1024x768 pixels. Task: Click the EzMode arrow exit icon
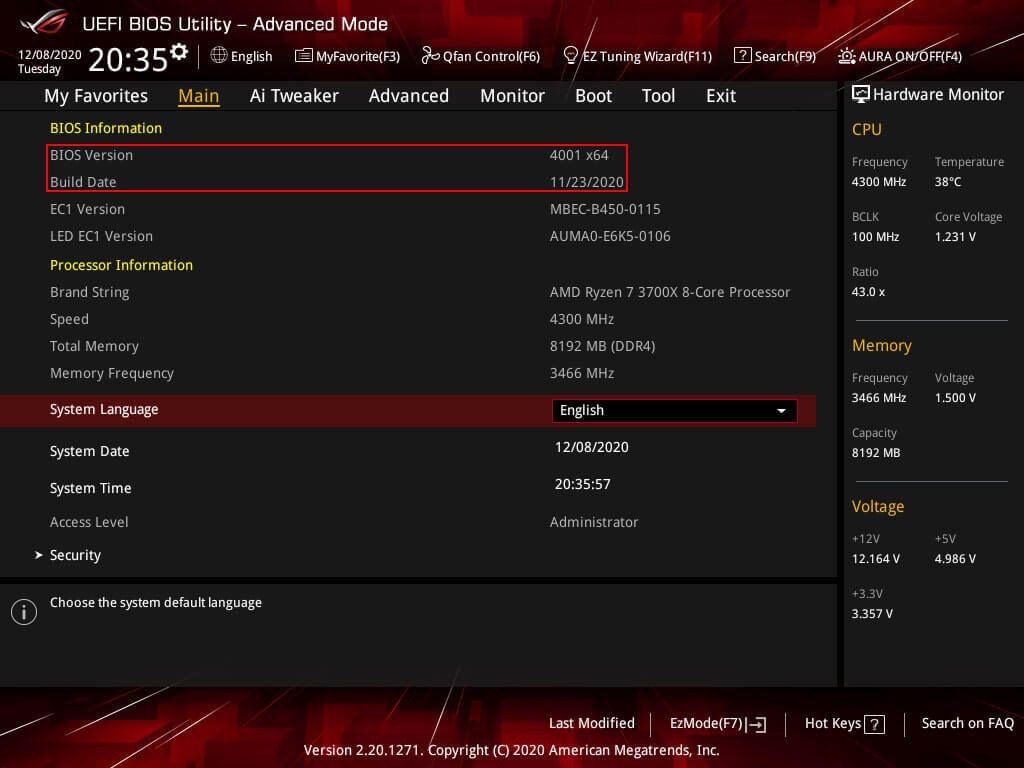(756, 724)
